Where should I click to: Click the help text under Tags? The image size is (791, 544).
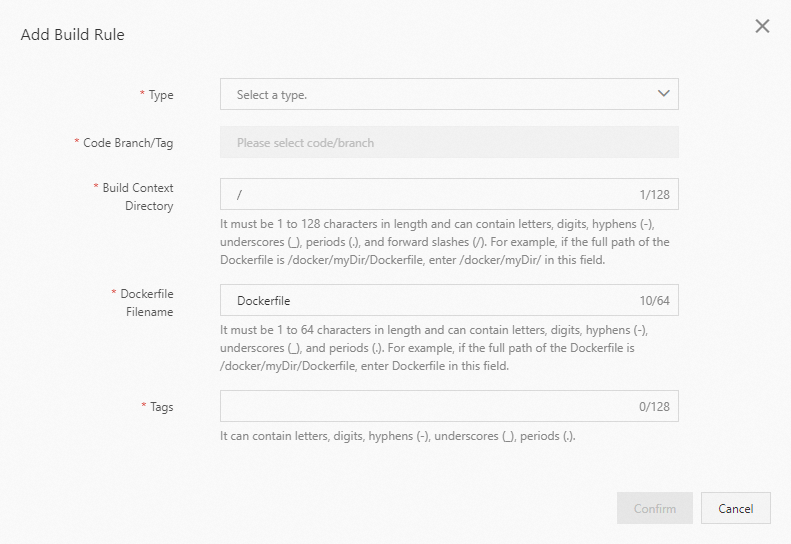[x=398, y=436]
